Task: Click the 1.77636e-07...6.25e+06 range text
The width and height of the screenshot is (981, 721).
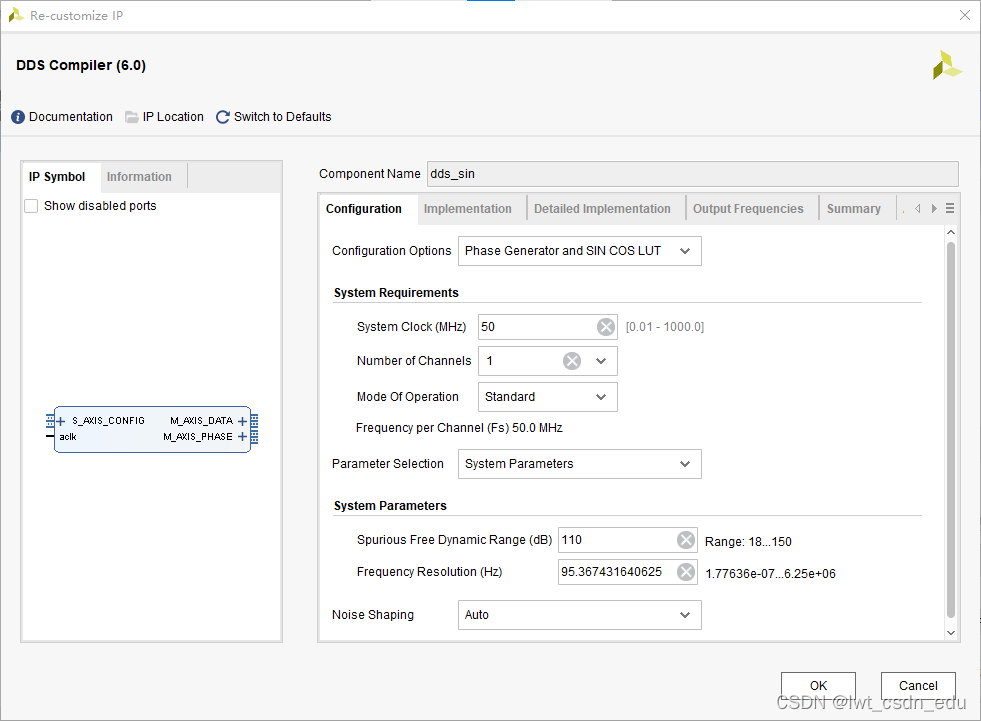Action: (770, 574)
